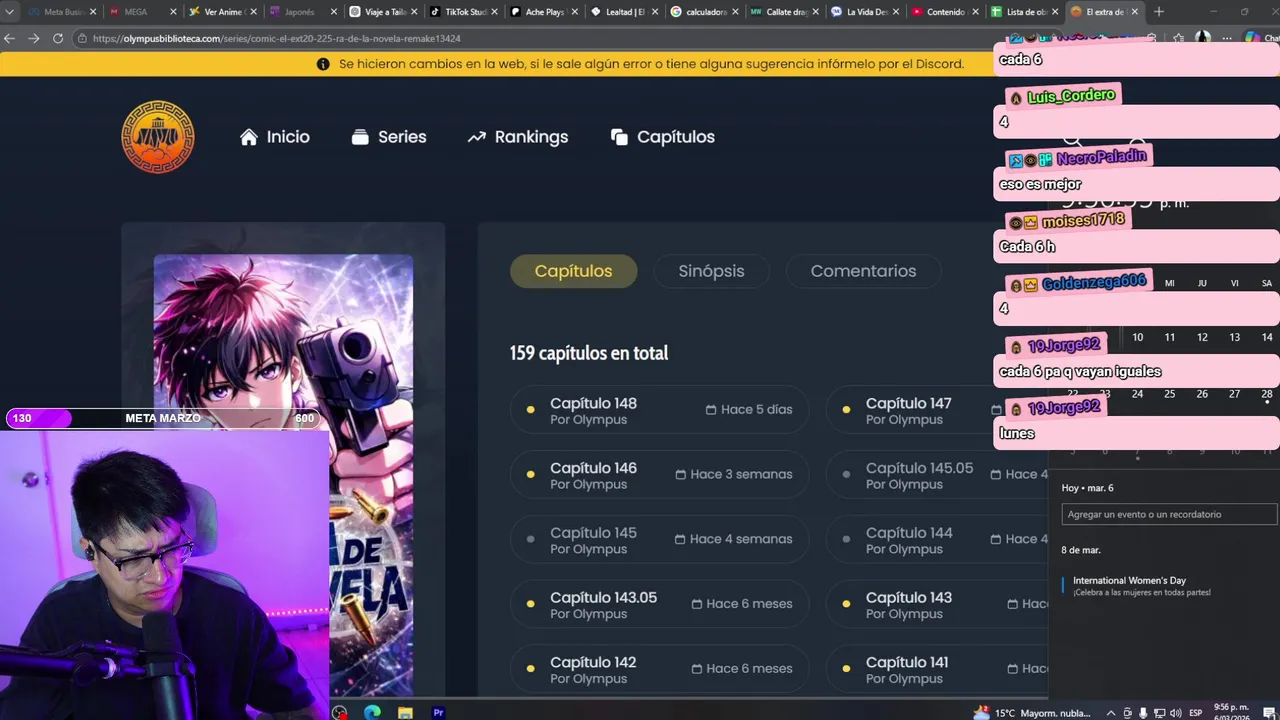Image resolution: width=1280 pixels, height=720 pixels.
Task: Click the ESP language indicator
Action: click(x=1196, y=713)
